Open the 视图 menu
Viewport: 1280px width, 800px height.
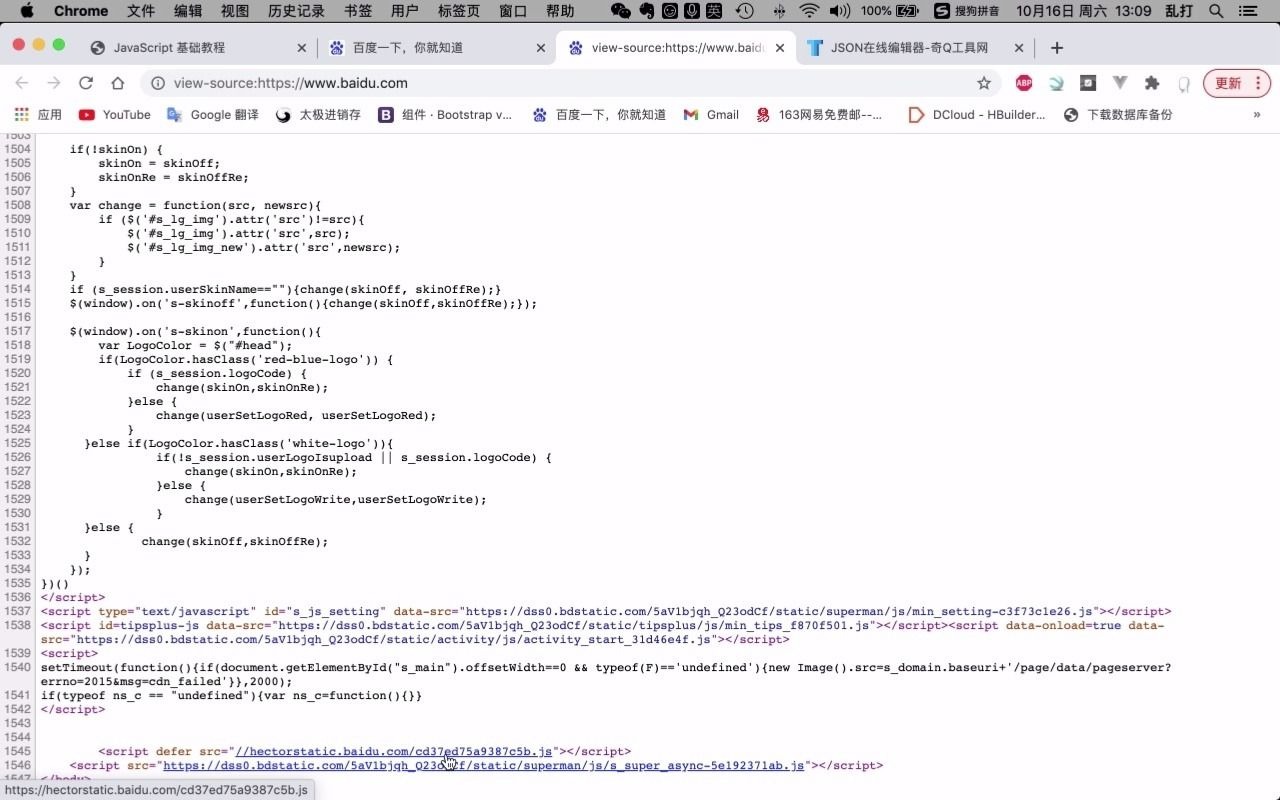click(x=235, y=11)
